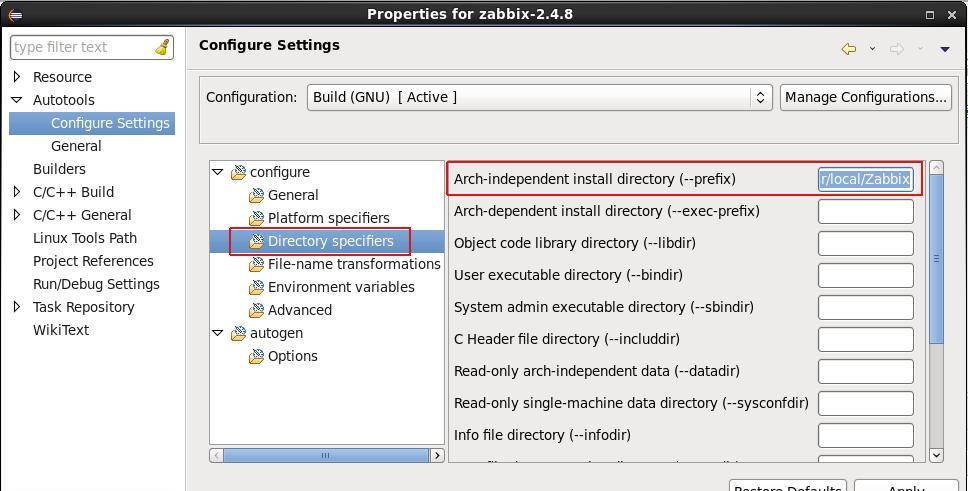Collapse the Autotools tree node
This screenshot has height=491, width=968.
(17, 100)
